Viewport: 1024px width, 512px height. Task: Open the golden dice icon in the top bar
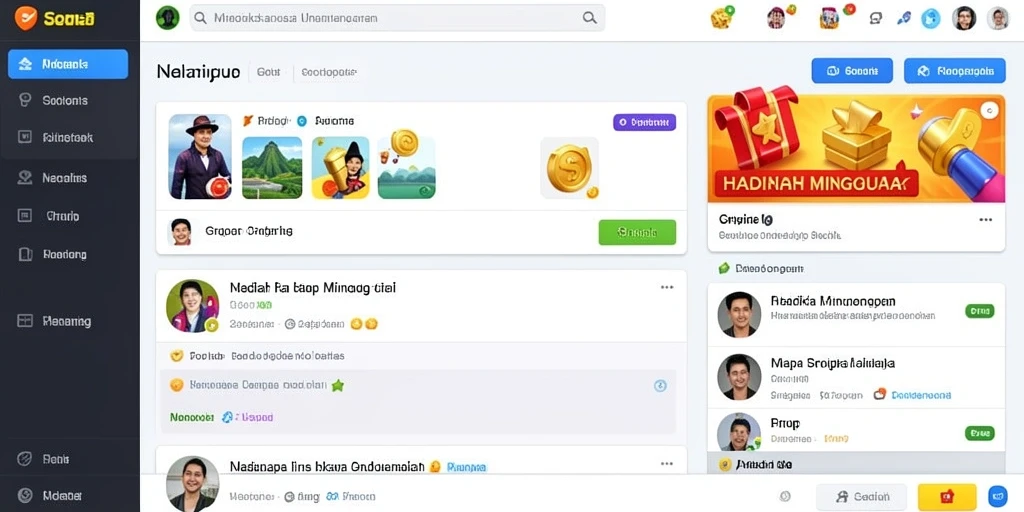722,18
